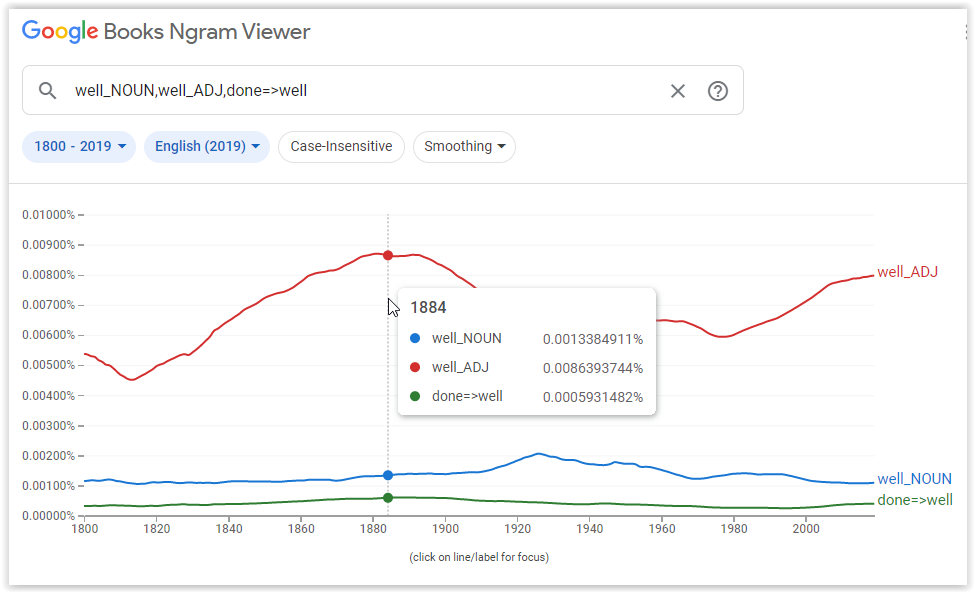Click the 0.00500% y-axis label
The image size is (975, 593).
tap(49, 365)
